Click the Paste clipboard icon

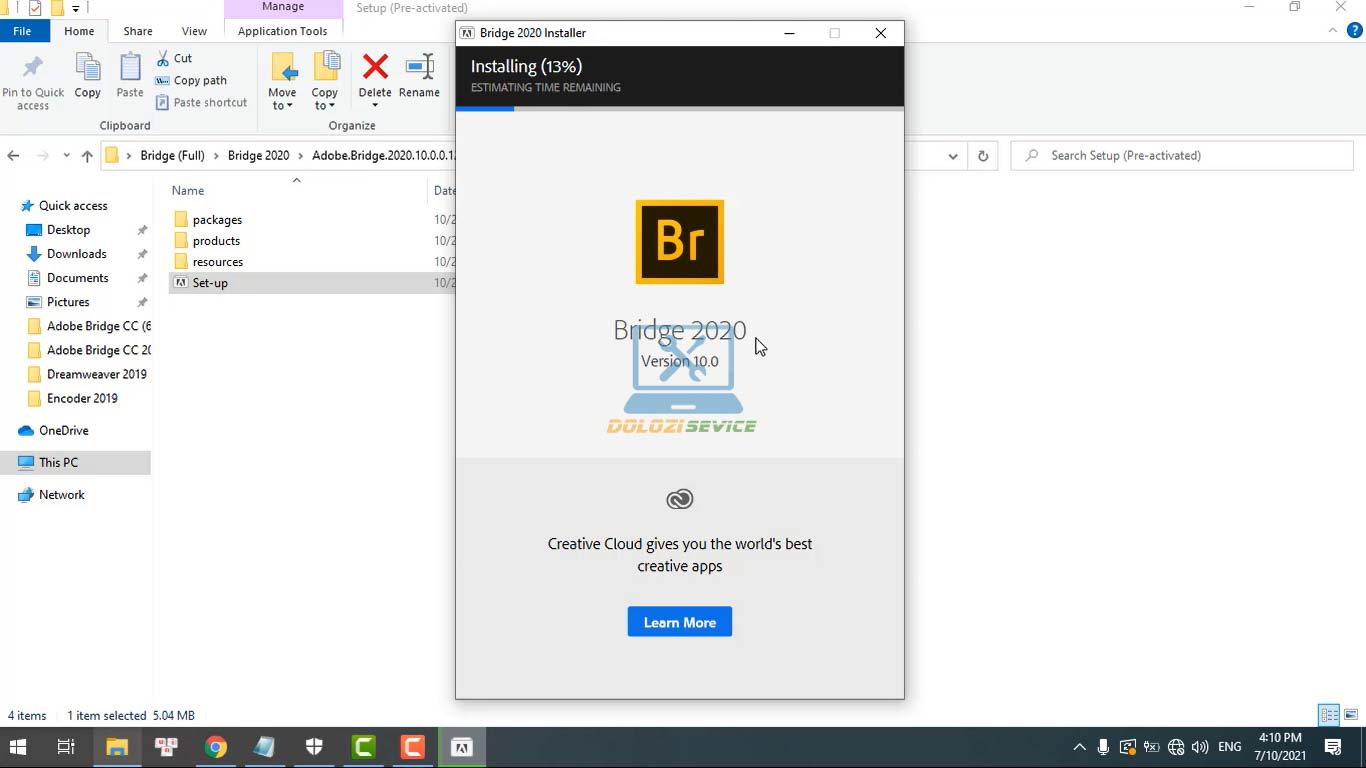(130, 68)
